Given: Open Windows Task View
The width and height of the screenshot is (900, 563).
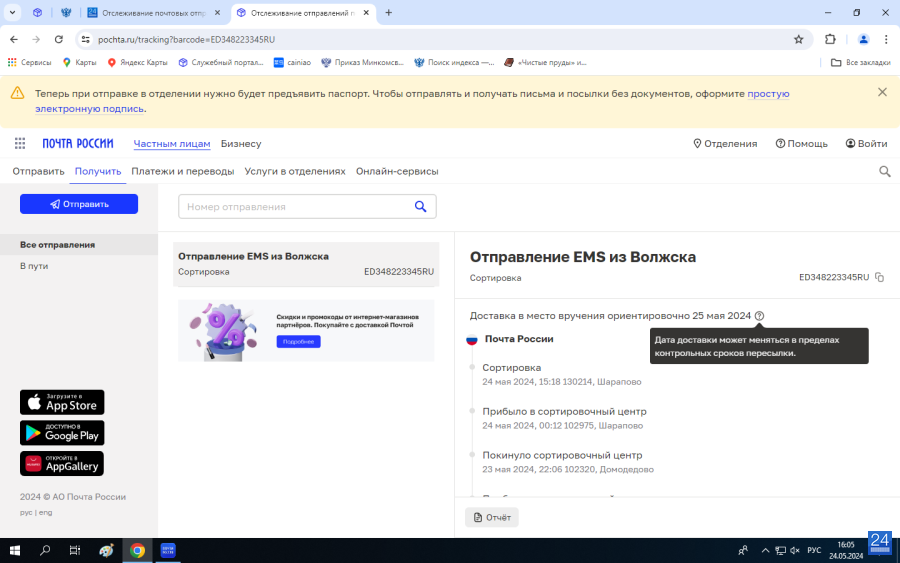Looking at the screenshot, I should (x=75, y=550).
